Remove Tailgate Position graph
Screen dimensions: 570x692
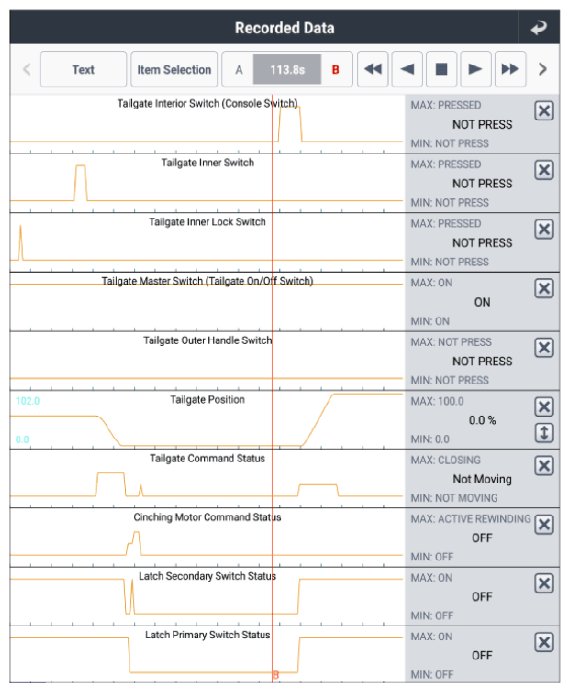coord(544,407)
